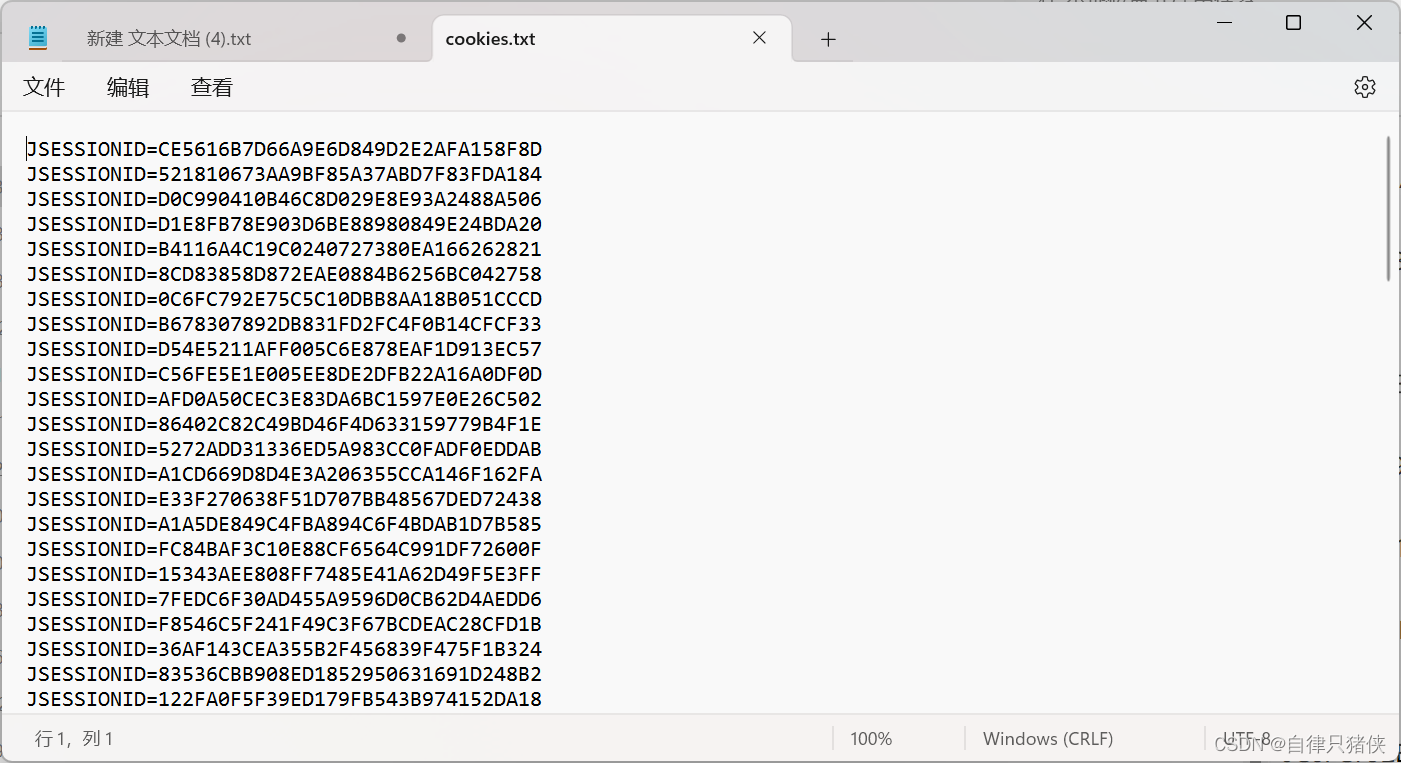1401x763 pixels.
Task: Close the Notepad window
Action: click(1364, 22)
